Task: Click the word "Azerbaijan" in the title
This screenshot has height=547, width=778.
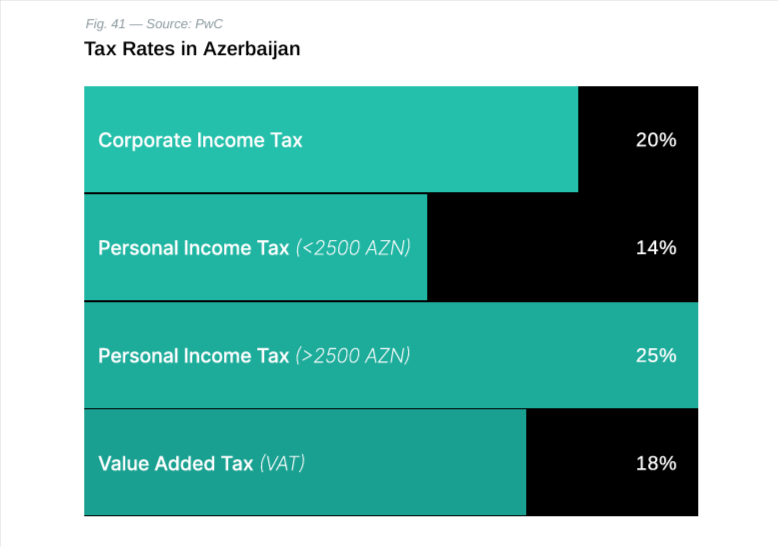Action: (254, 48)
